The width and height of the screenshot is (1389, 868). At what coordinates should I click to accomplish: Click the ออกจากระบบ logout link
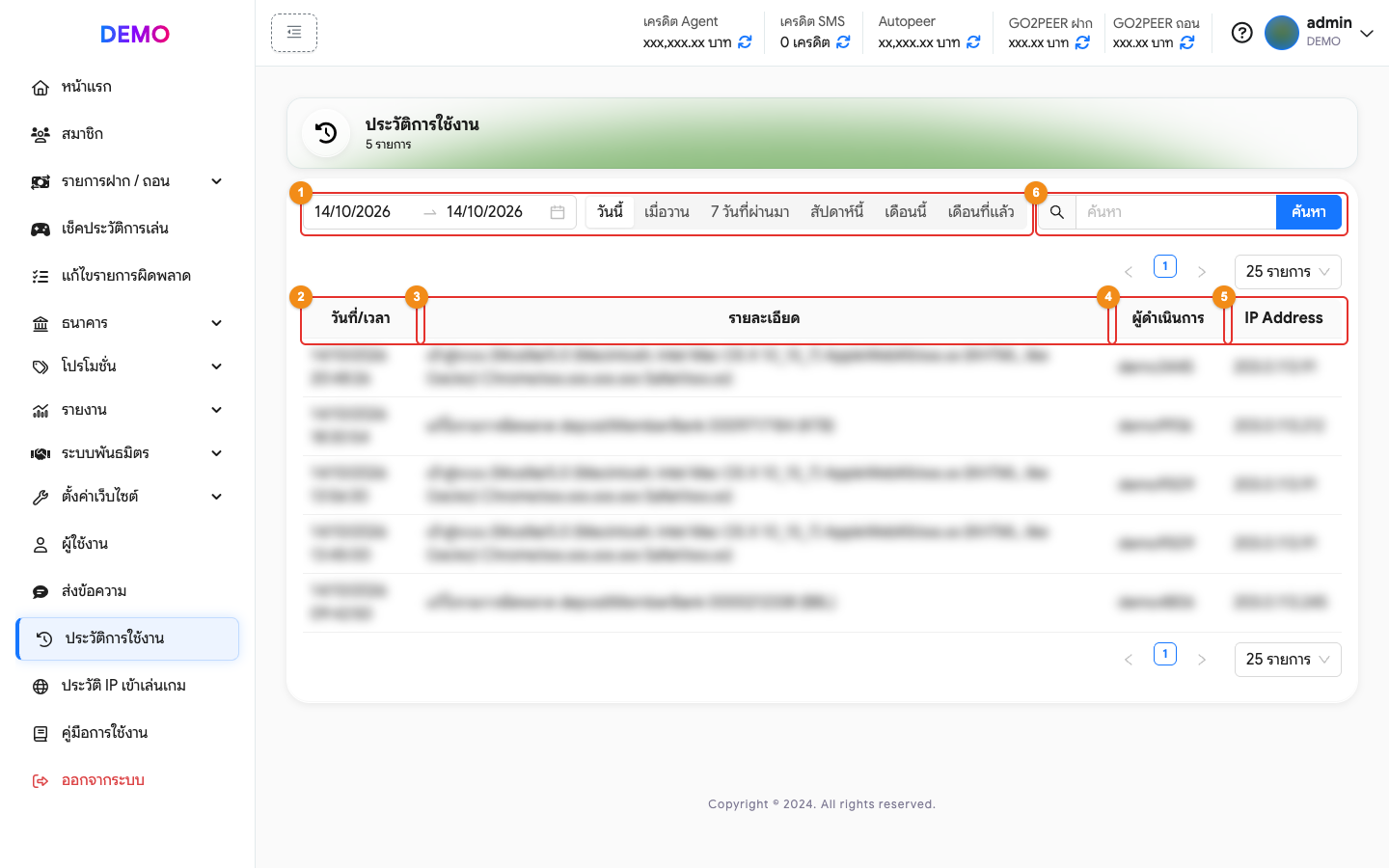103,780
